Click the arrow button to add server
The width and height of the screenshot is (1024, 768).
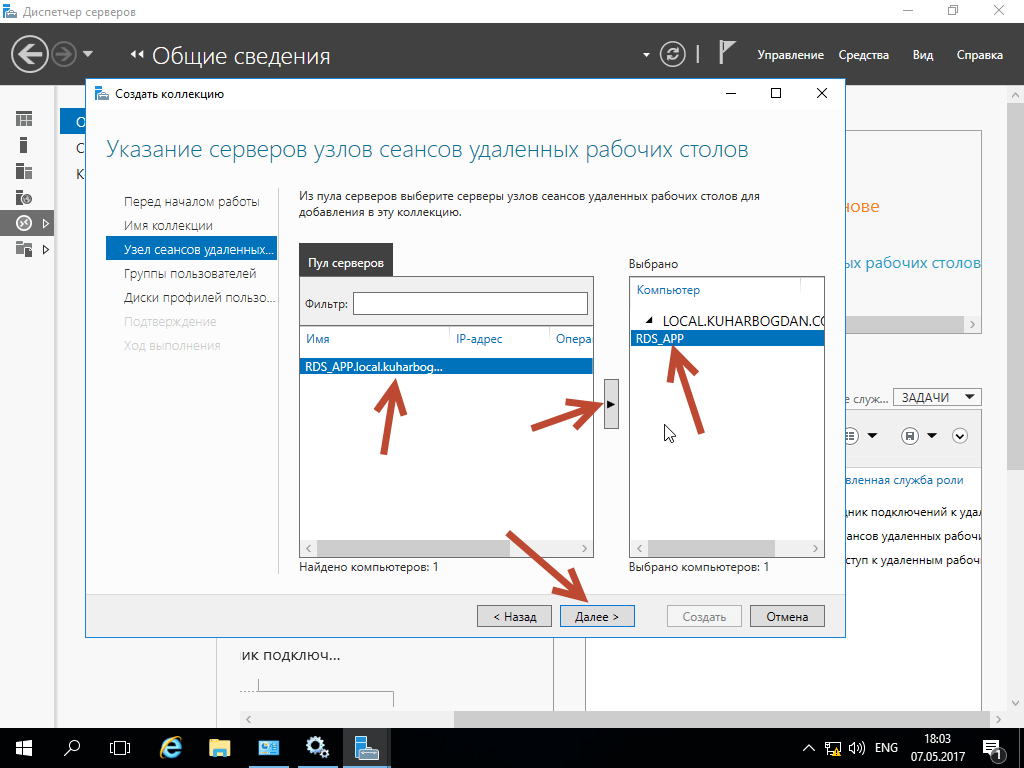(x=611, y=405)
